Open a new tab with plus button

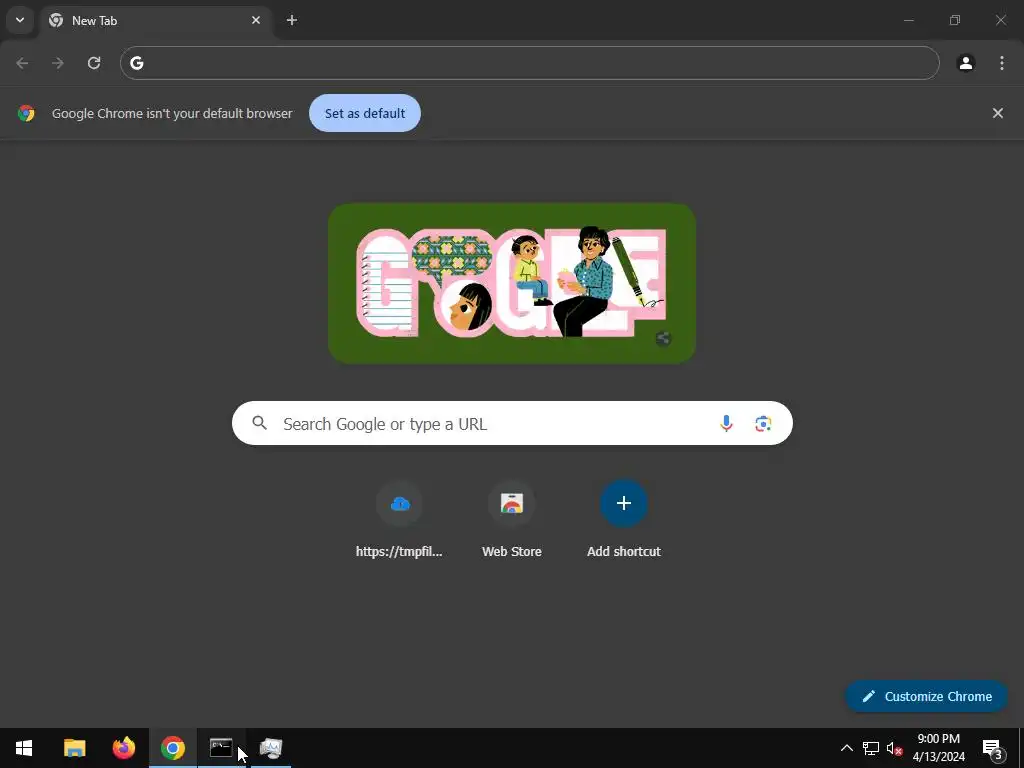pyautogui.click(x=292, y=20)
